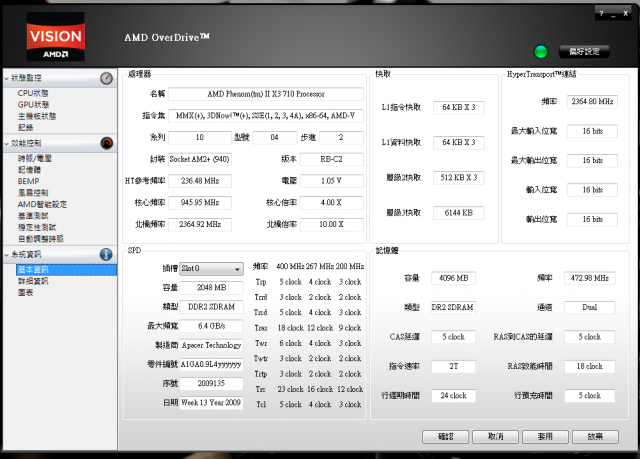This screenshot has height=459, width=640.
Task: Close AMD OverDrive with the X
Action: [x=625, y=13]
